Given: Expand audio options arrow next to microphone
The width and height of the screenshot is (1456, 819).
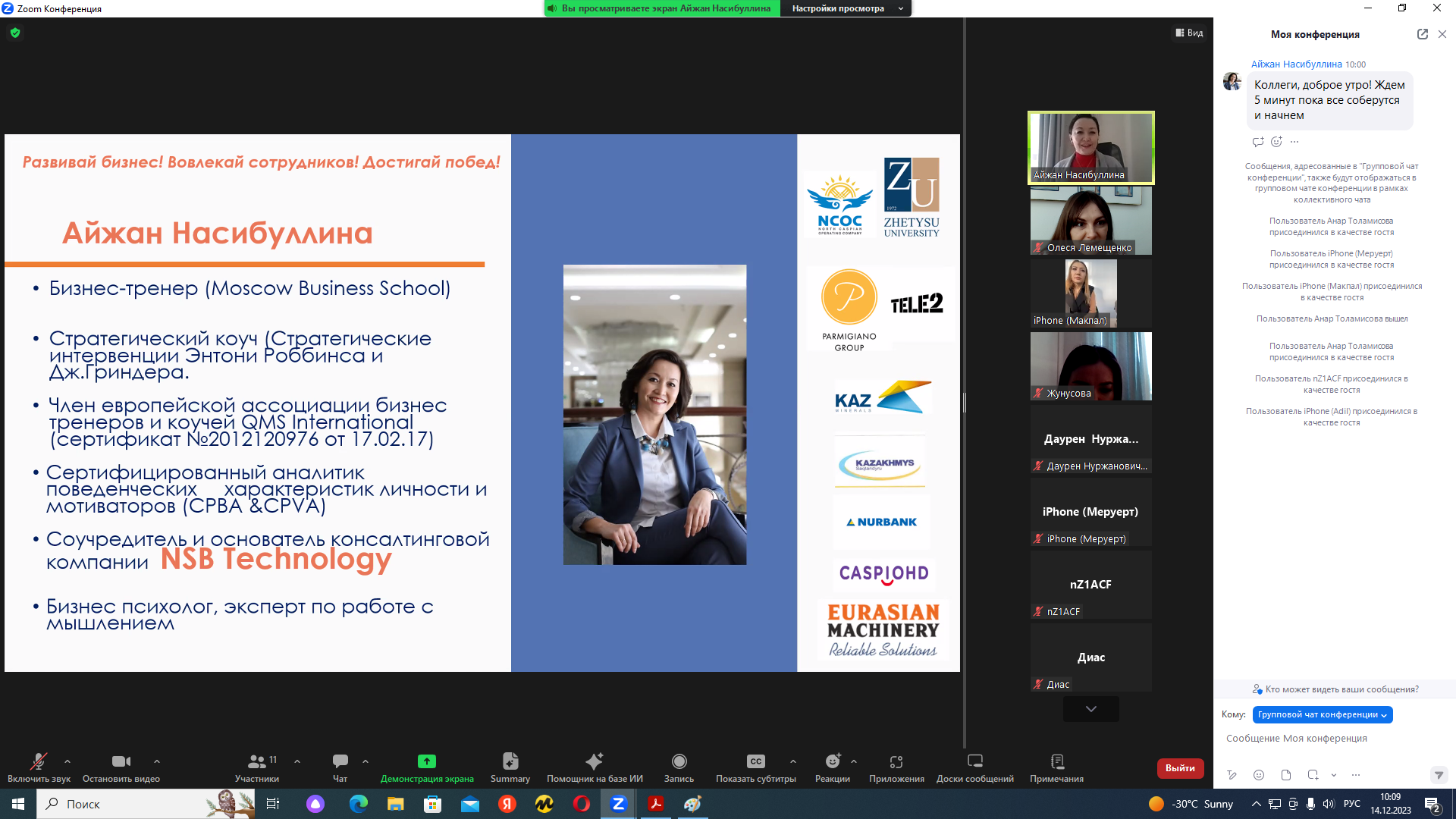Looking at the screenshot, I should coord(67,761).
